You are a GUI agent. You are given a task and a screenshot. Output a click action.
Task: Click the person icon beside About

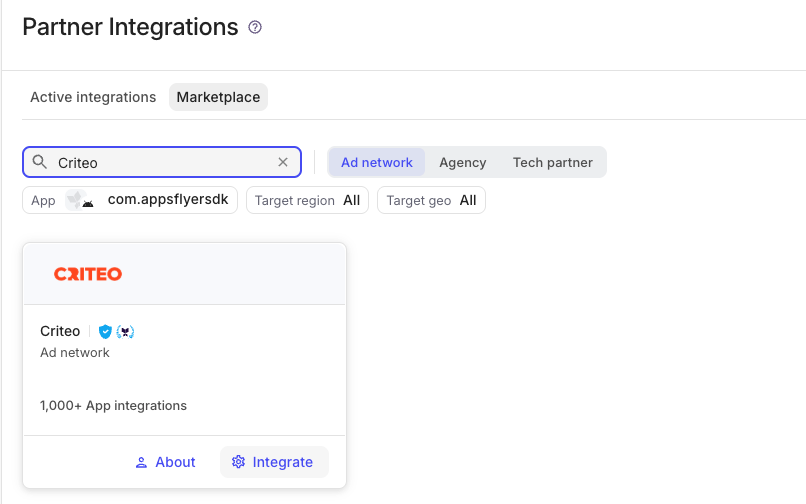141,462
